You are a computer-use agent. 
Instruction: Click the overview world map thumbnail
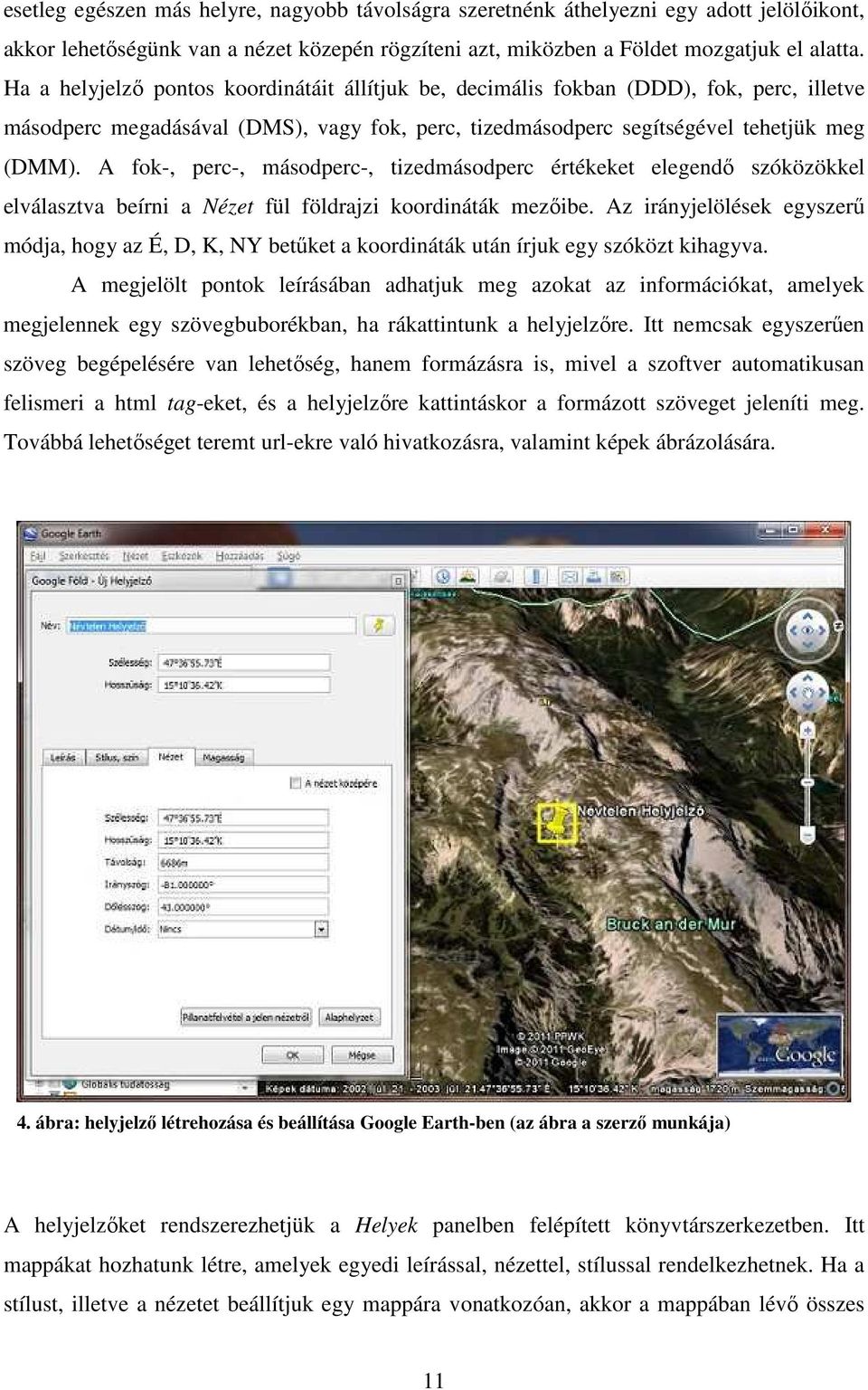click(x=779, y=1045)
